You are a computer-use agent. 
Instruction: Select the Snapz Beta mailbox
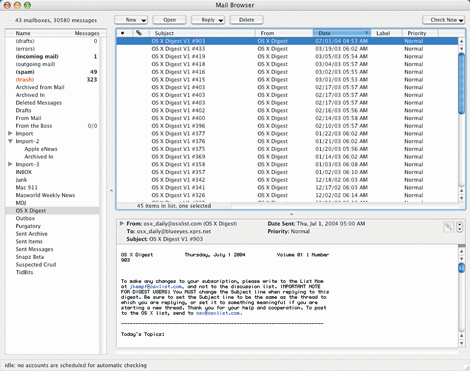coord(52,257)
